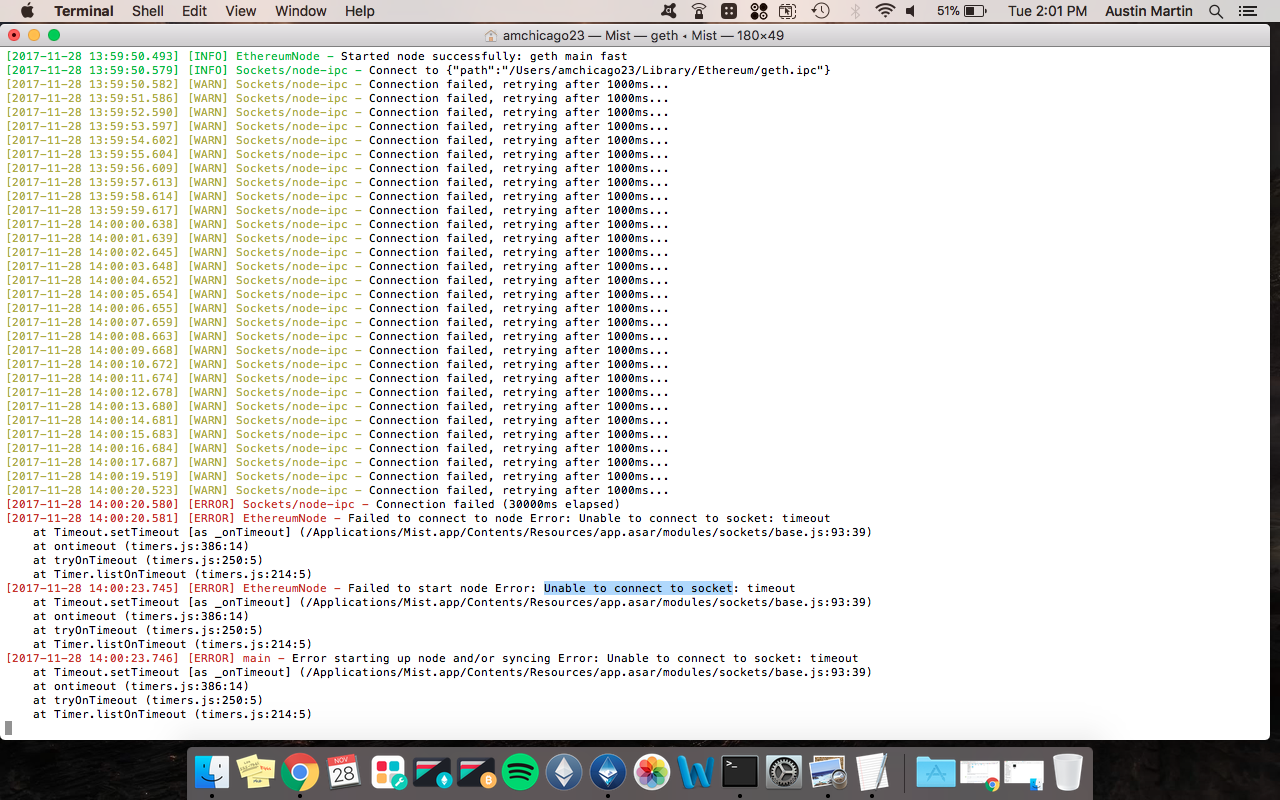
Task: Click the 'Error starting up node and/or syncing' line
Action: click(x=432, y=658)
